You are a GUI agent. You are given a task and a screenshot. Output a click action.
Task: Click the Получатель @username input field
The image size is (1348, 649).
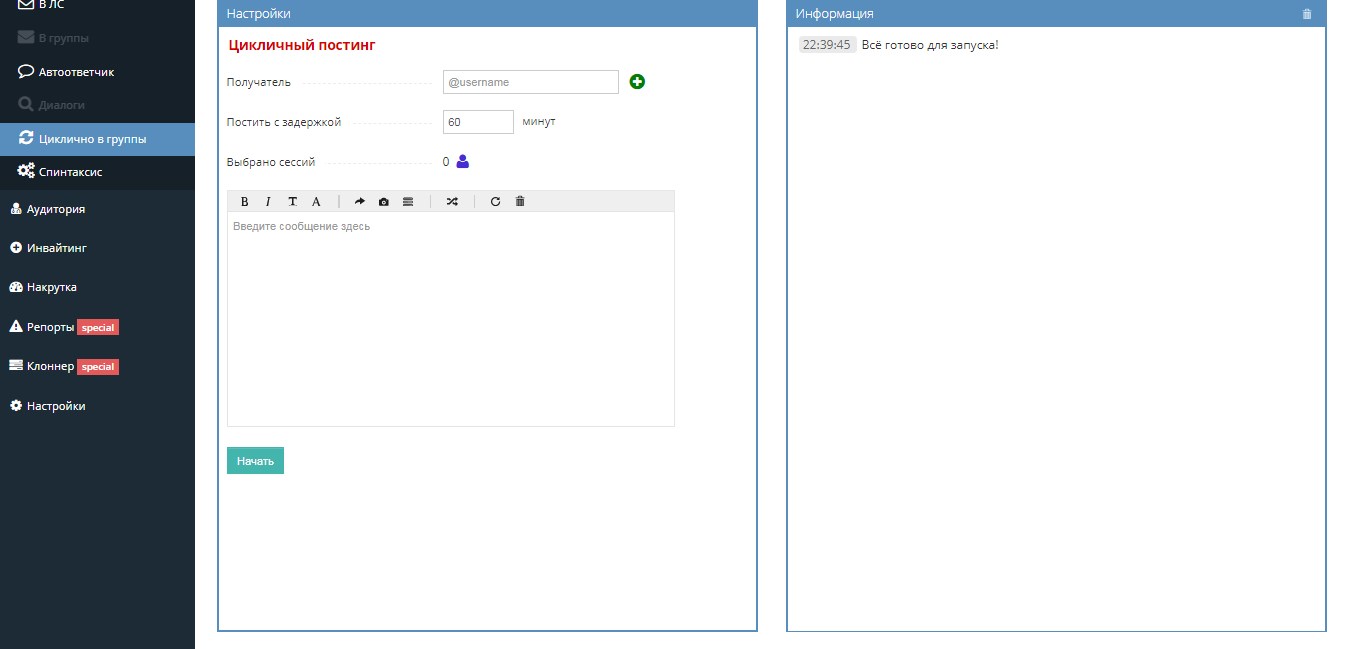[530, 82]
